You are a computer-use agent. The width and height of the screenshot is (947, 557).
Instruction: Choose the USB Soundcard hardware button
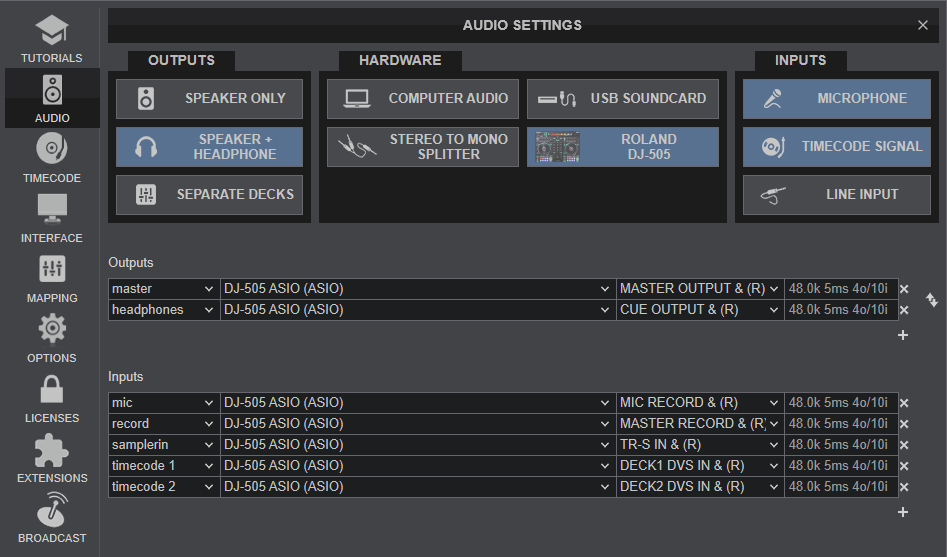tap(623, 98)
